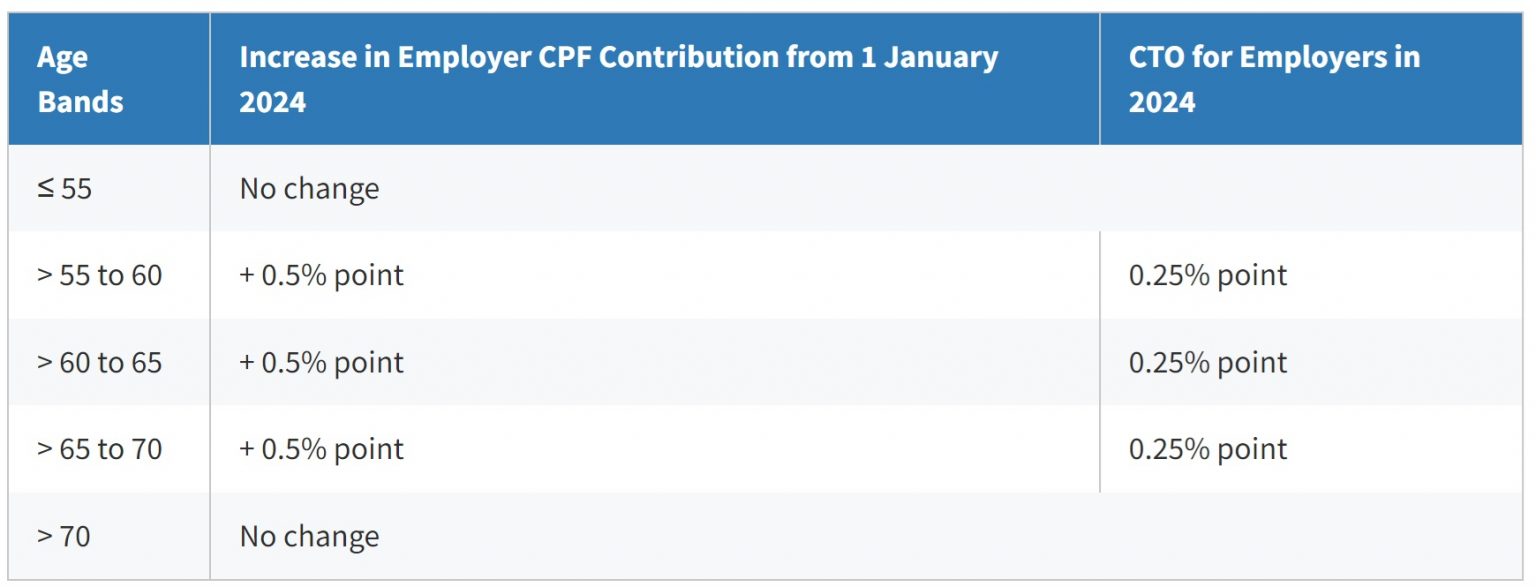Click + 0.5% point for > 65 to 70

pos(321,449)
